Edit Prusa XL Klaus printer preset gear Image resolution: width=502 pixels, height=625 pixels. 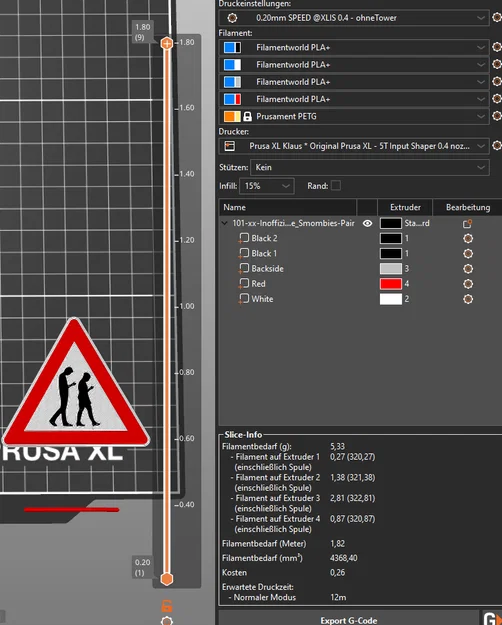coord(496,145)
